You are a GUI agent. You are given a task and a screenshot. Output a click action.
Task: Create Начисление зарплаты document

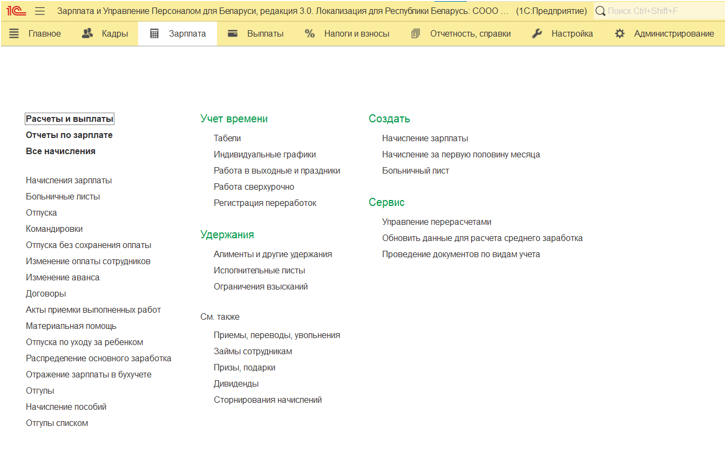point(425,138)
